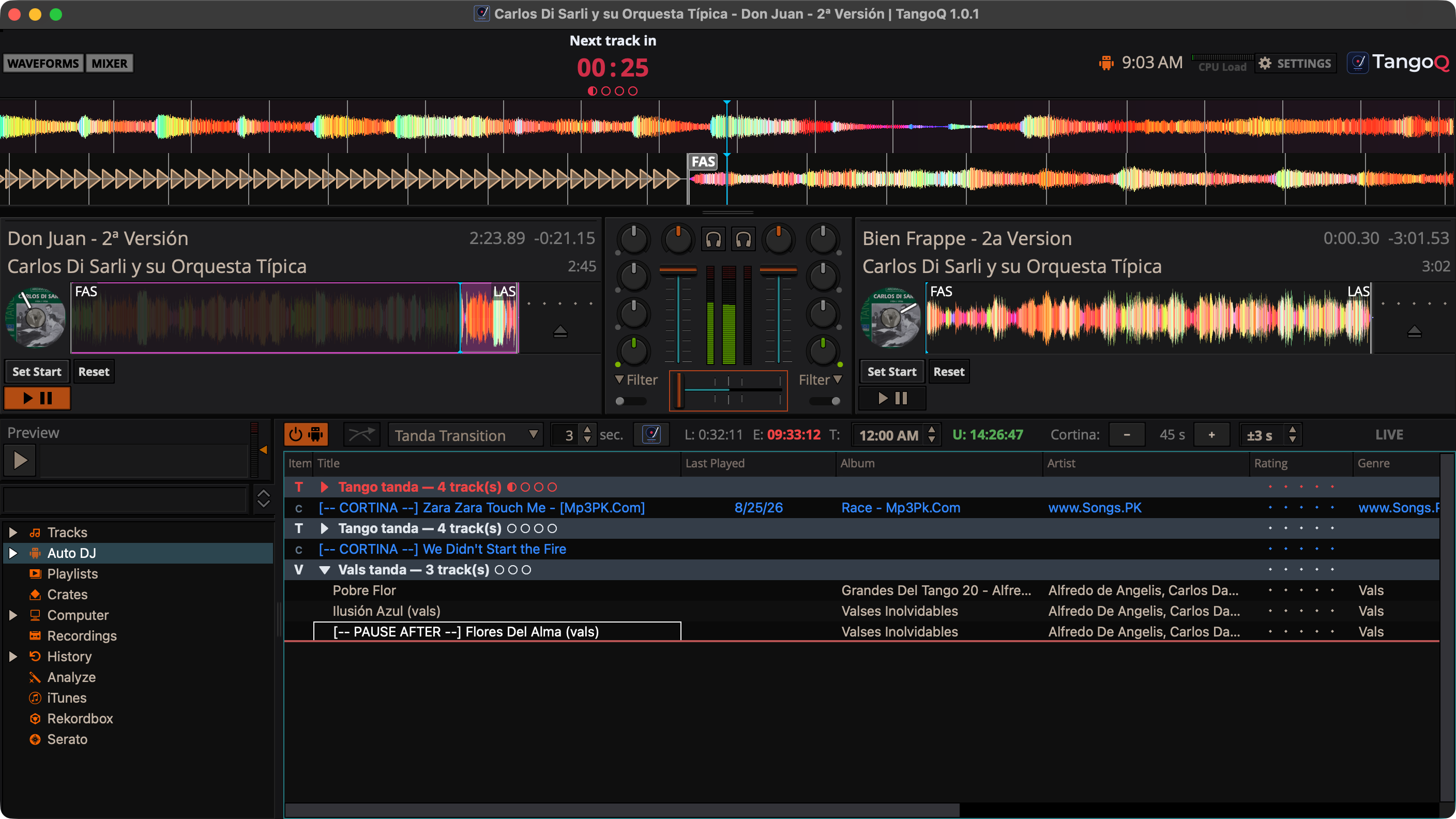Image resolution: width=1456 pixels, height=819 pixels.
Task: Click Set Start on left deck
Action: coord(37,371)
